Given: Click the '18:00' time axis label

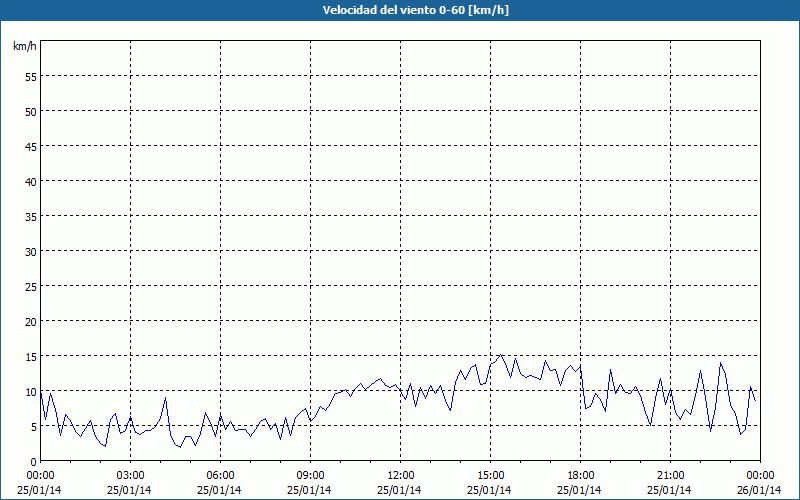Looking at the screenshot, I should click(581, 476).
